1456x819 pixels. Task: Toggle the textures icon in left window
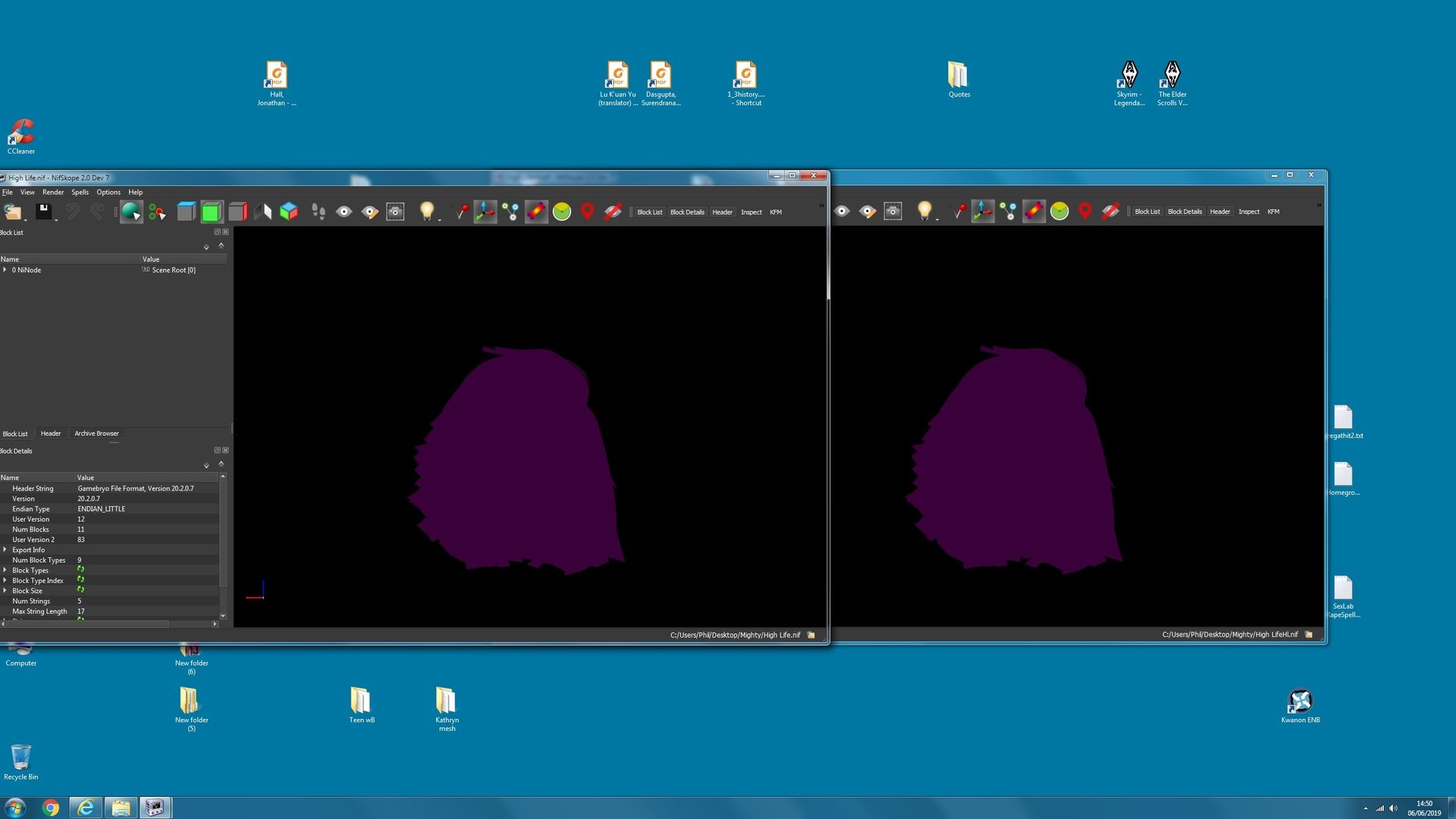click(536, 212)
